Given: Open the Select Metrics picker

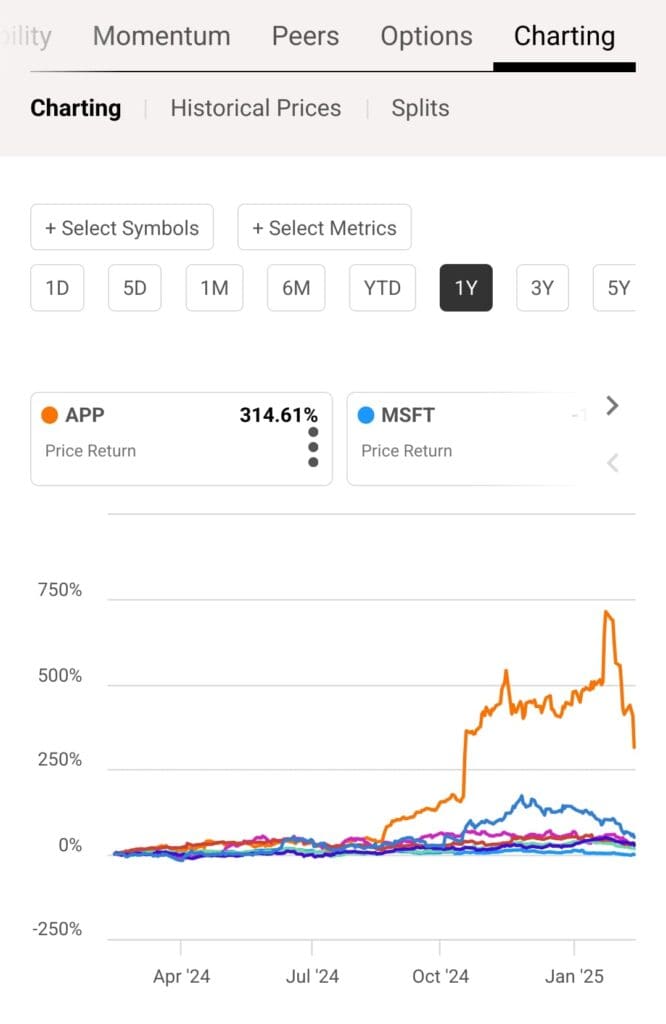Looking at the screenshot, I should 324,228.
